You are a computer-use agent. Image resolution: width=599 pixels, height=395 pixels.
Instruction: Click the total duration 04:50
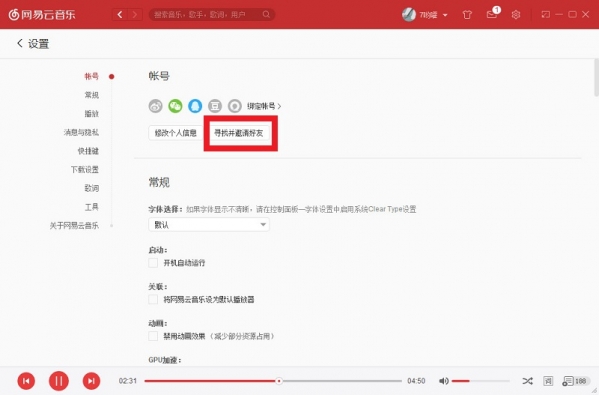click(x=416, y=381)
